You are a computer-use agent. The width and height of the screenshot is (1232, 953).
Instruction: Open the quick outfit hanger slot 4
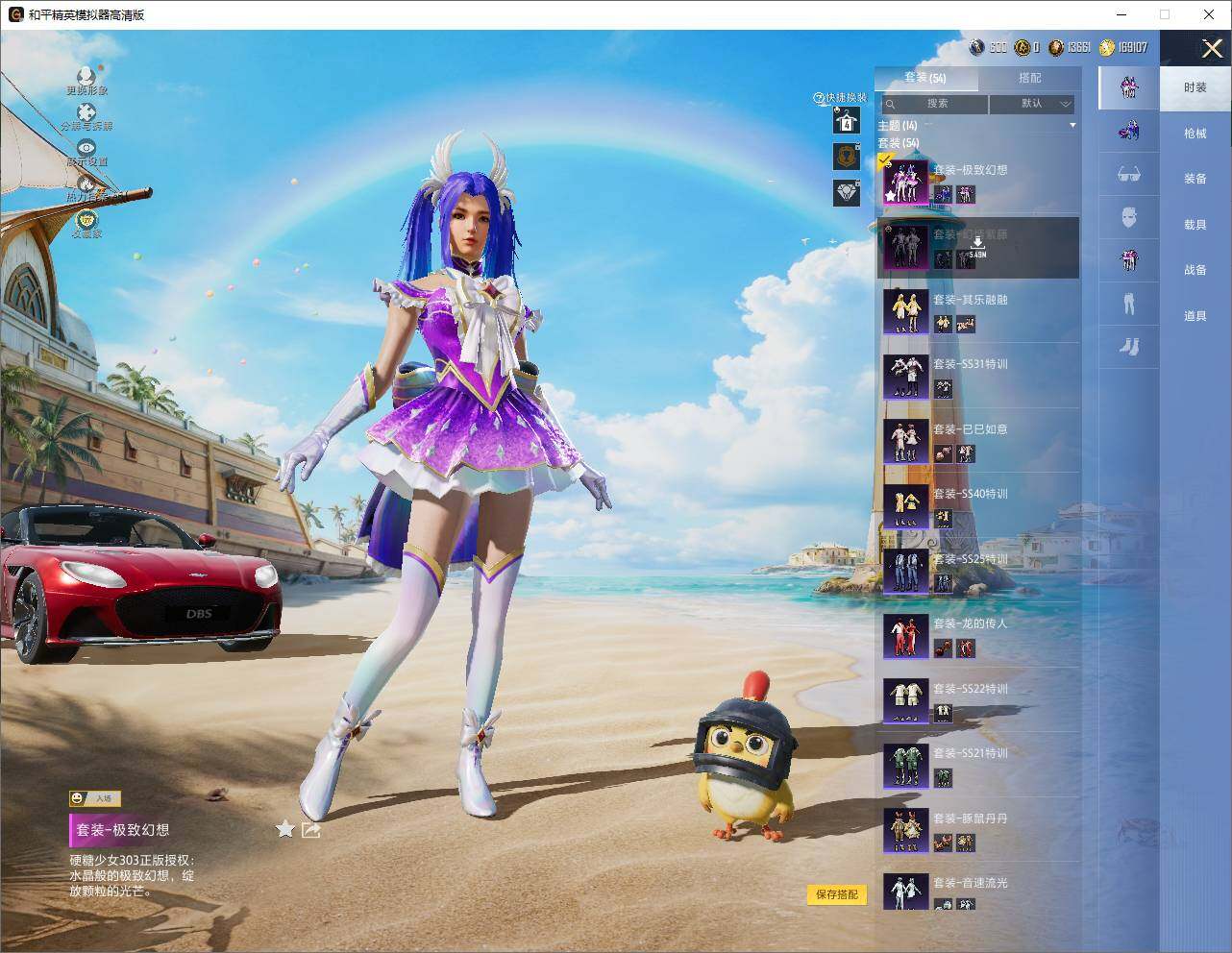click(x=847, y=121)
